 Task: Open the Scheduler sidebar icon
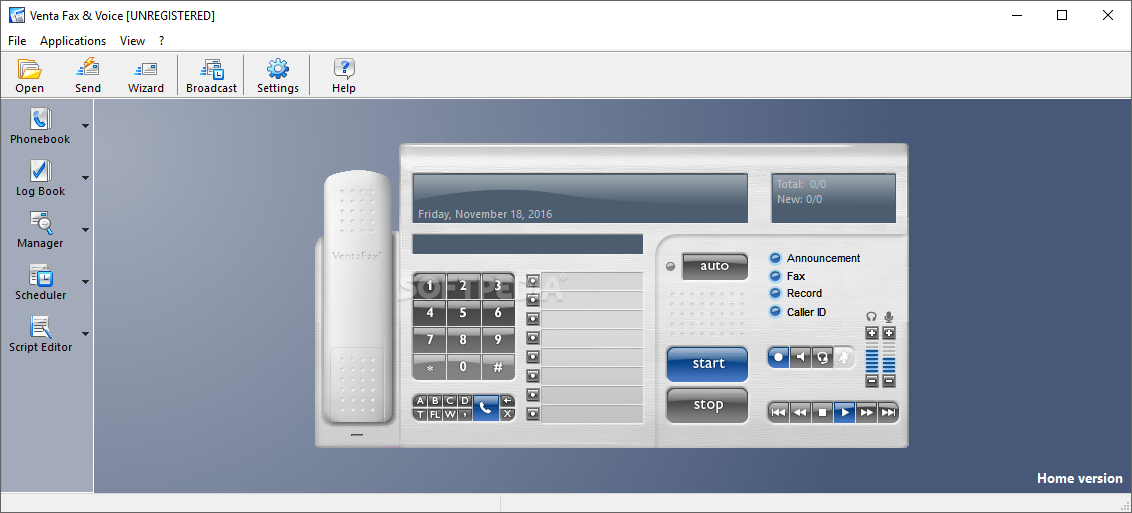coord(40,274)
